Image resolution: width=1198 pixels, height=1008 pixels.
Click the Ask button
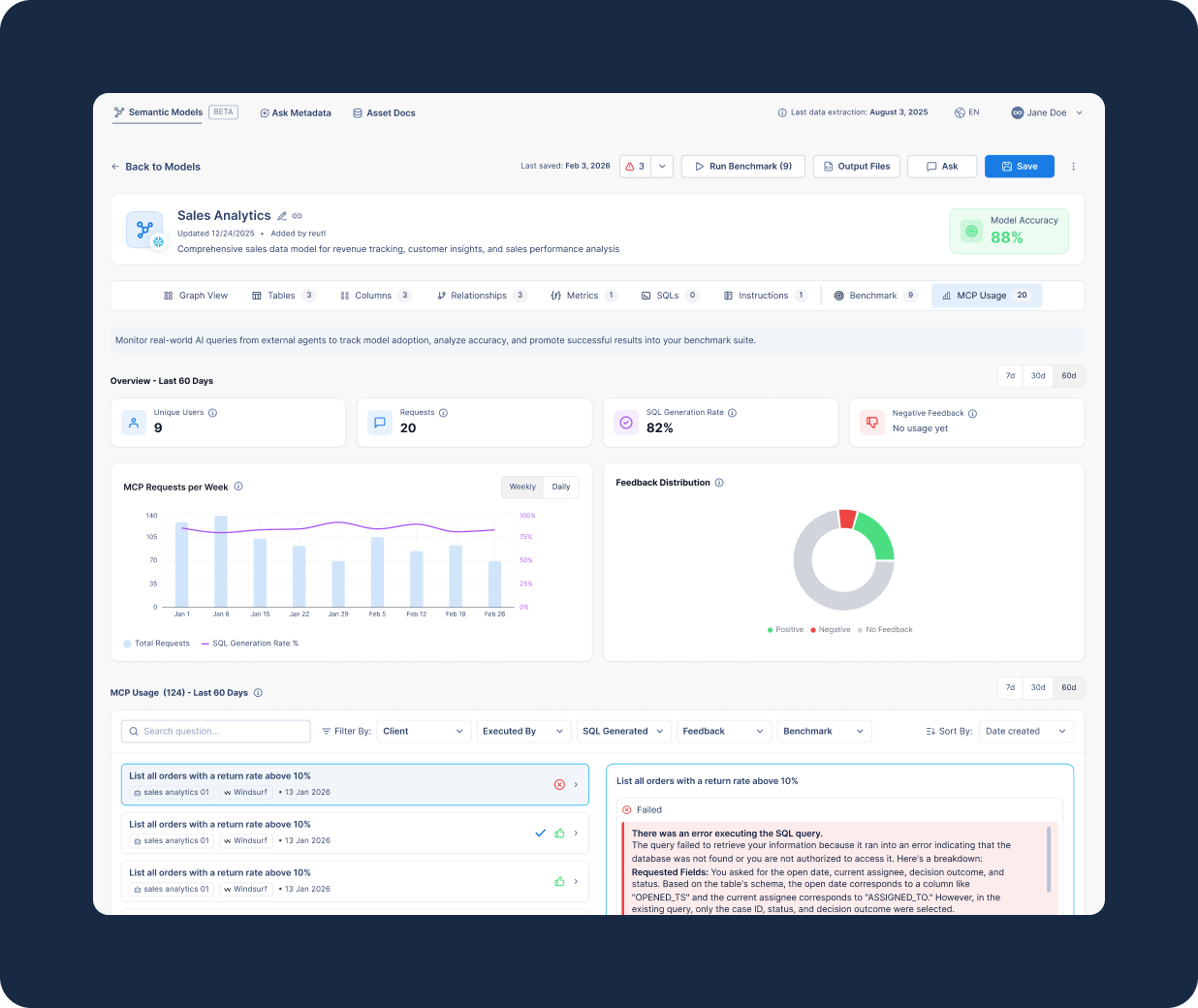(942, 167)
